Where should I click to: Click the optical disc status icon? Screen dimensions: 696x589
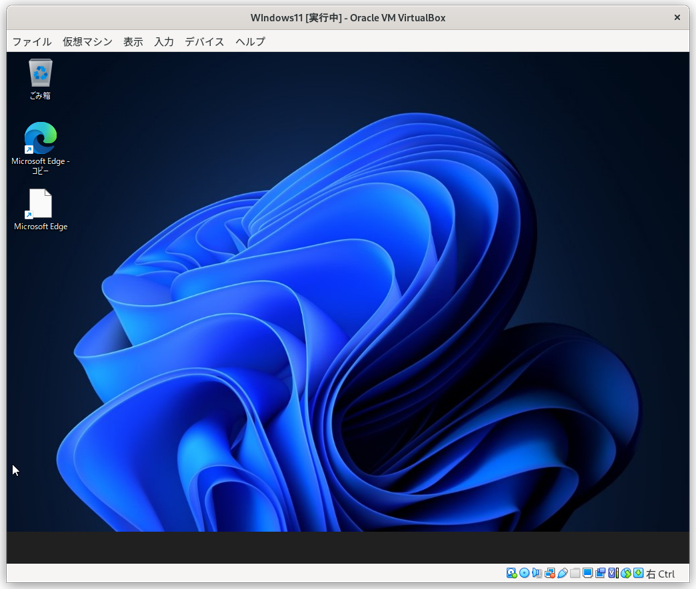pos(524,573)
